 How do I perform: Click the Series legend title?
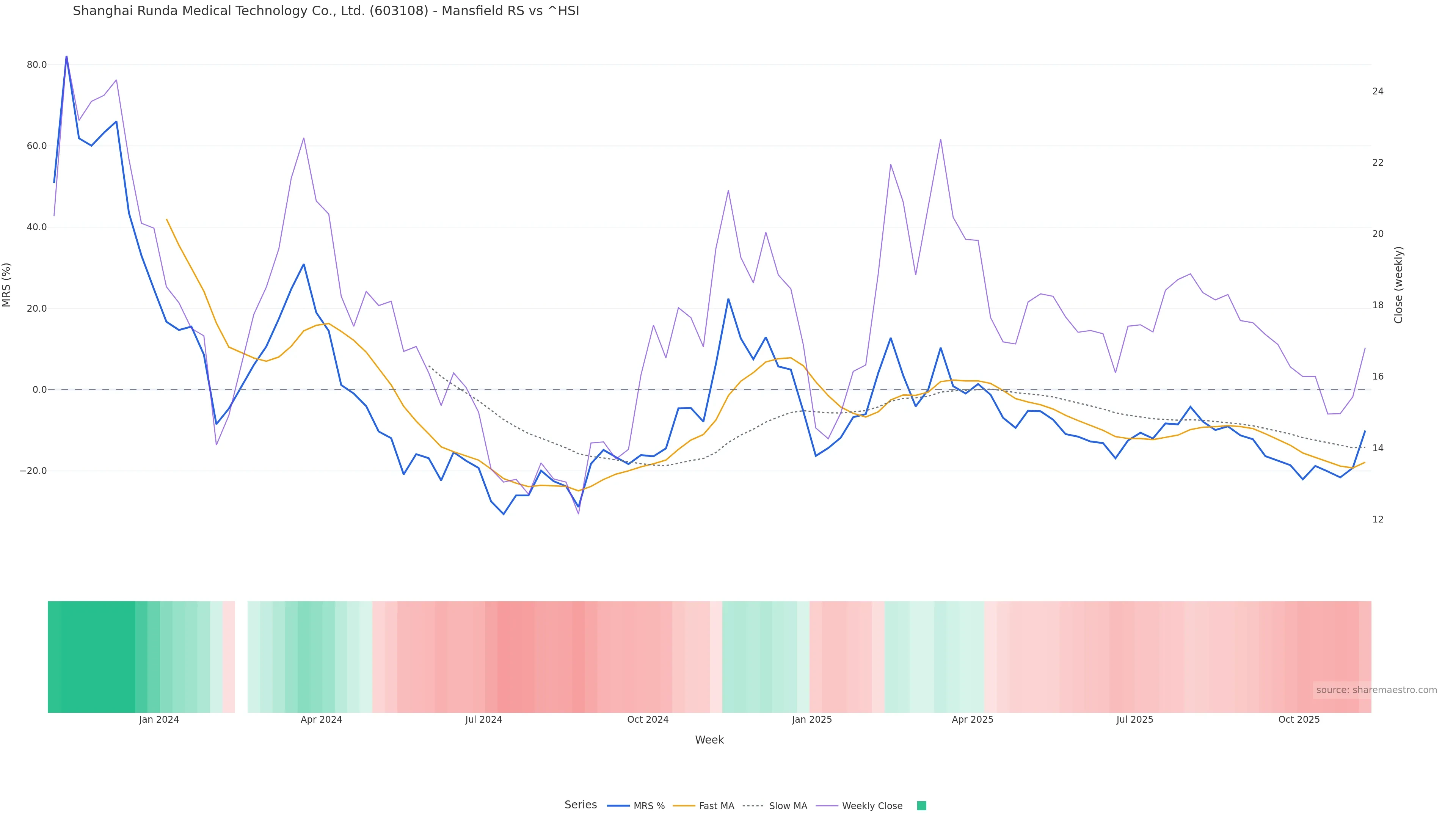pyautogui.click(x=581, y=805)
